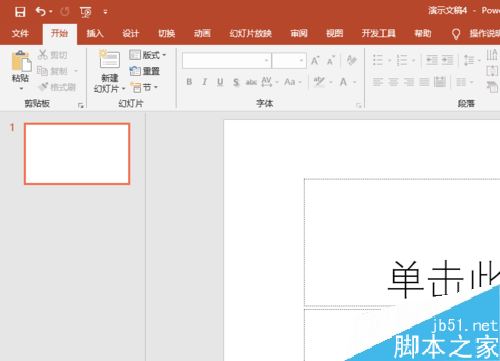Toggle Center paragraph alignment

393,82
